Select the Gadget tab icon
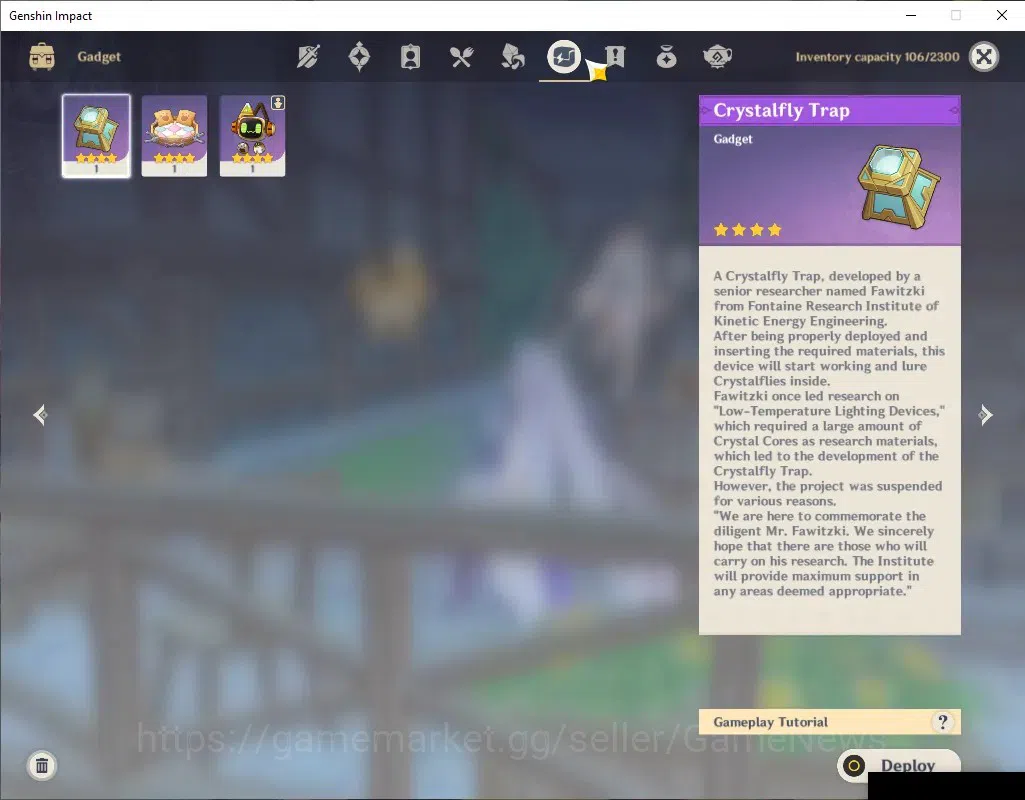 coord(563,57)
